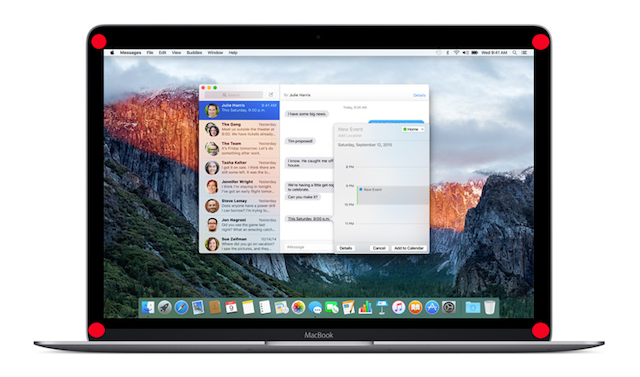Image resolution: width=640 pixels, height=377 pixels.
Task: Click 'Add Location' field in popover
Action: pyautogui.click(x=350, y=135)
